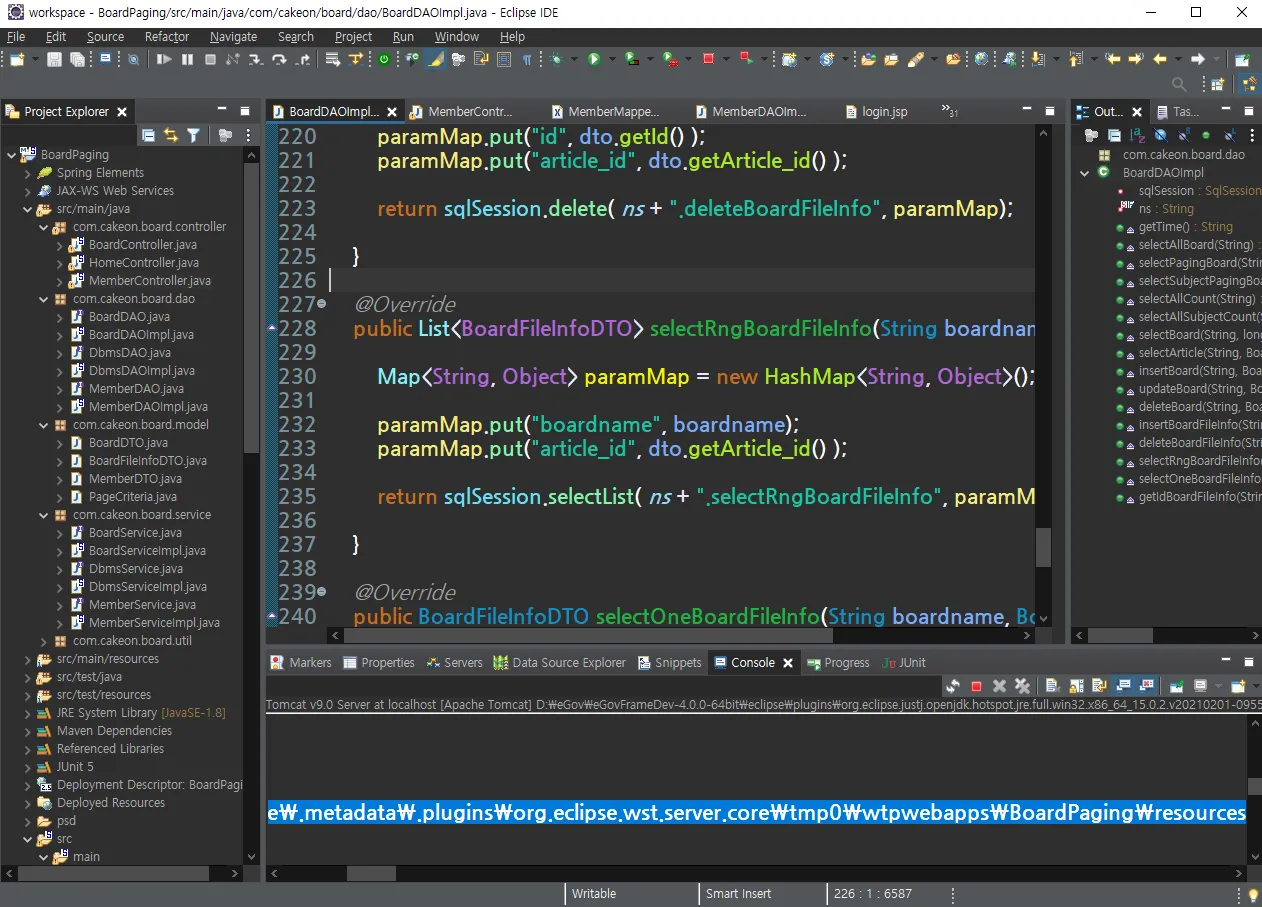Collapse the com.cakeon.board.dao package

point(44,299)
